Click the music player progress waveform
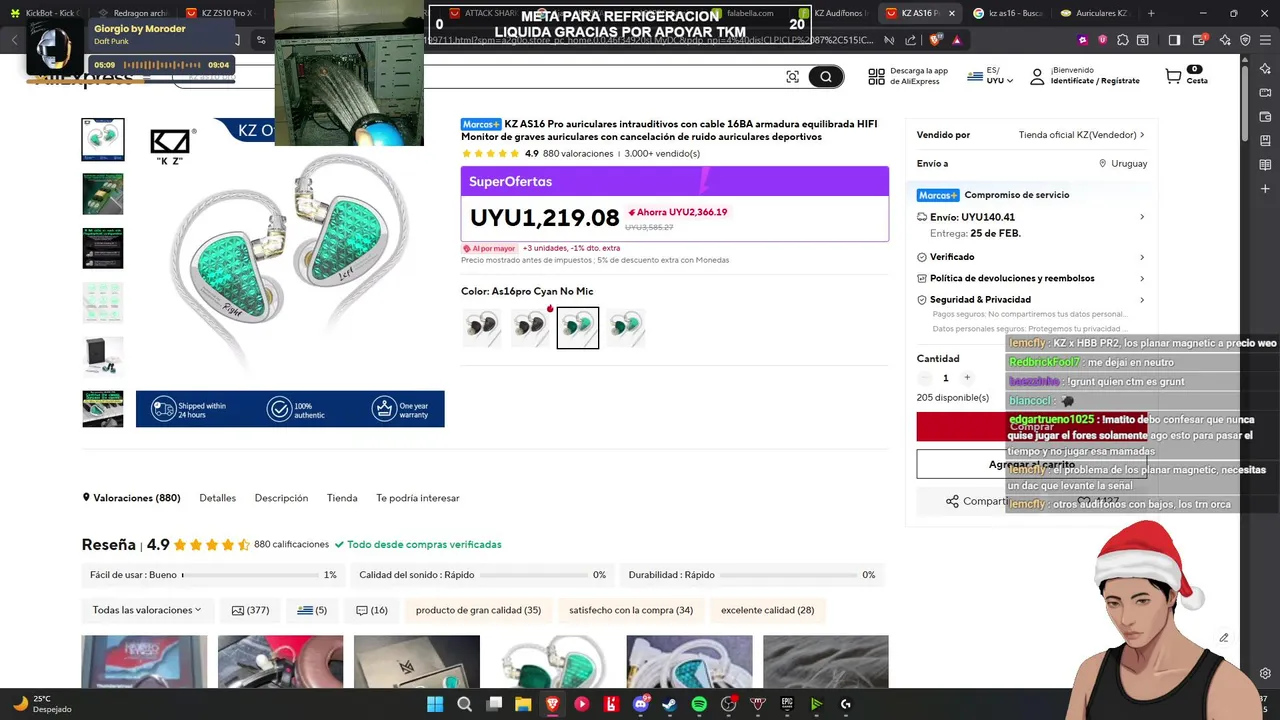This screenshot has width=1280, height=720. [x=161, y=65]
